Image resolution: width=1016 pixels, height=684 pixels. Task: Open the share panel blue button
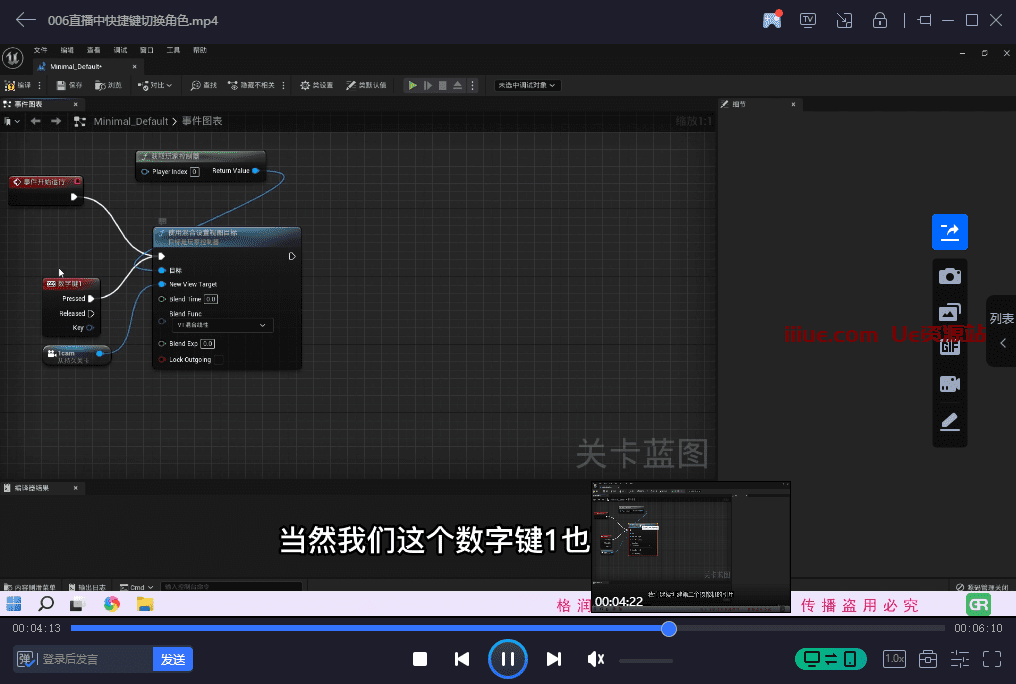tap(949, 232)
